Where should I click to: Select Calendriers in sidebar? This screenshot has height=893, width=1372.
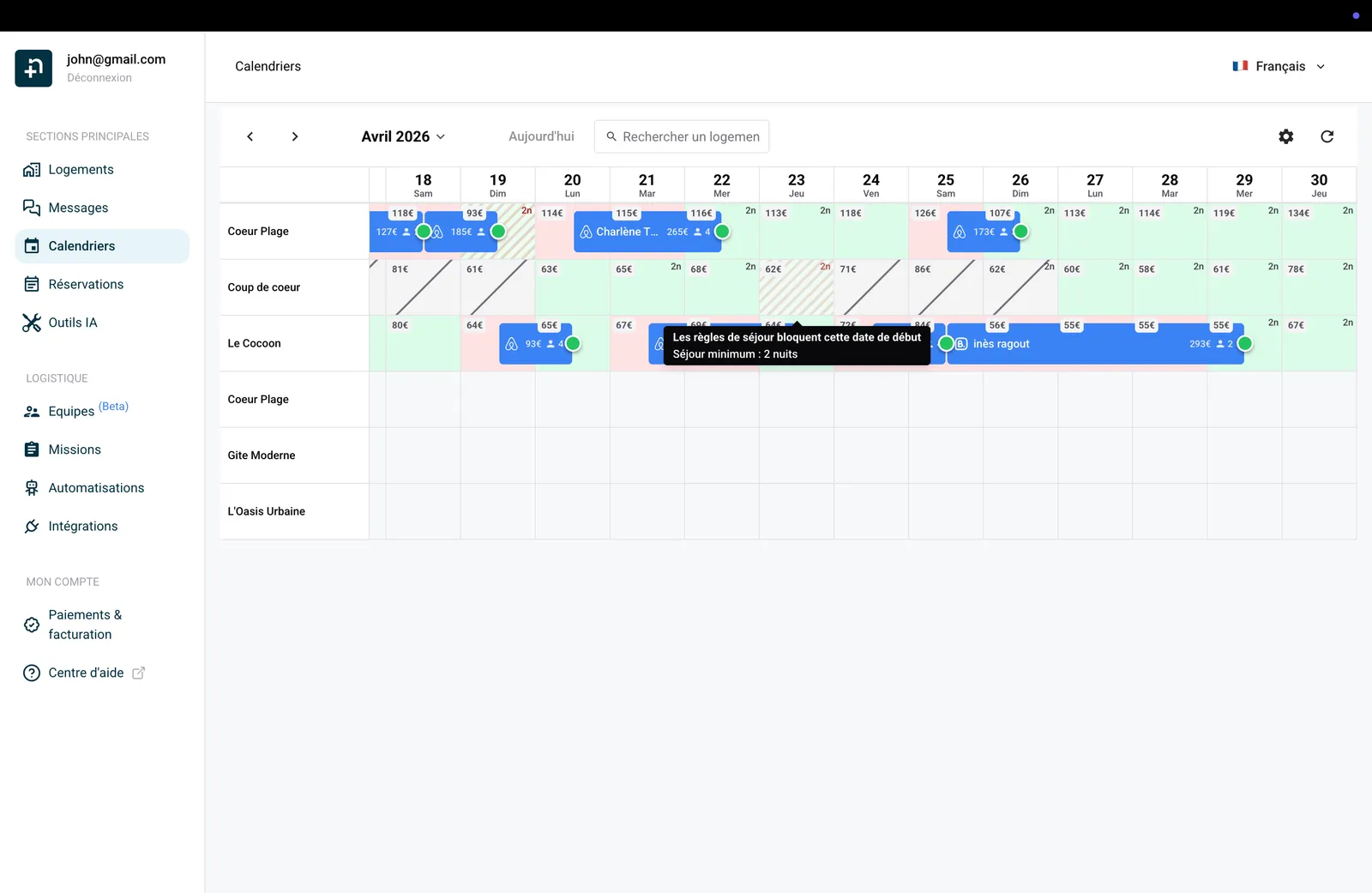102,246
